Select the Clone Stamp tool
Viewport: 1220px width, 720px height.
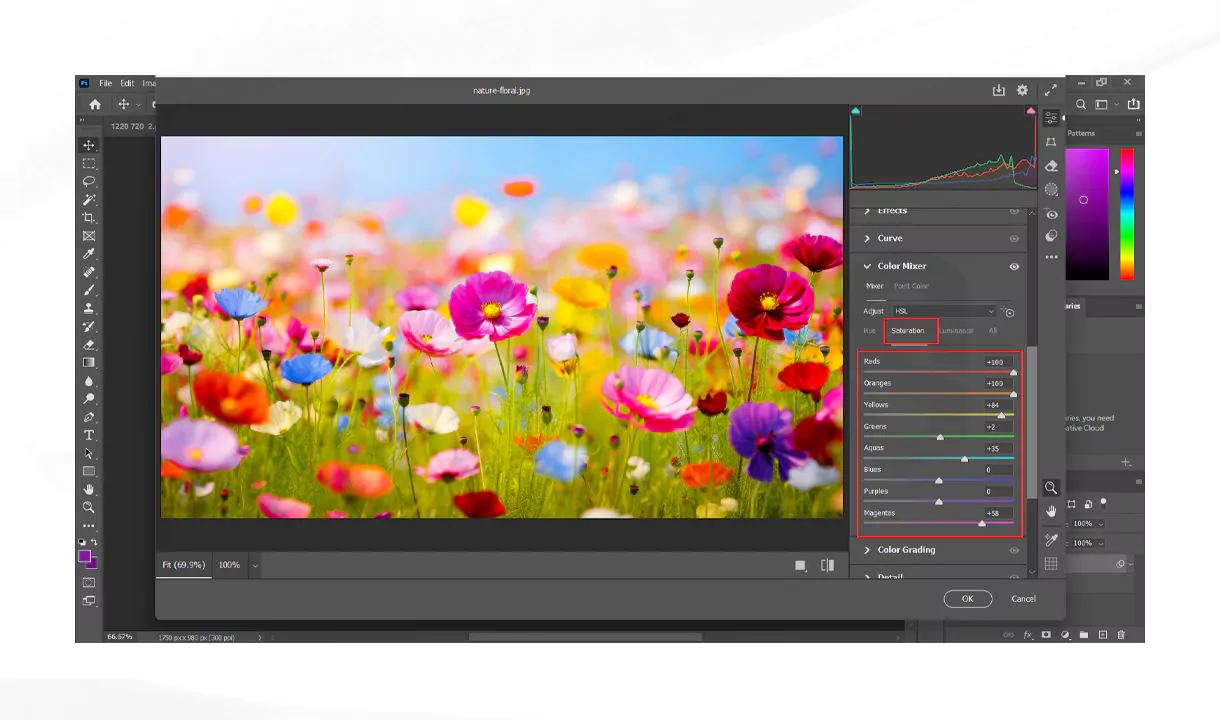click(89, 308)
